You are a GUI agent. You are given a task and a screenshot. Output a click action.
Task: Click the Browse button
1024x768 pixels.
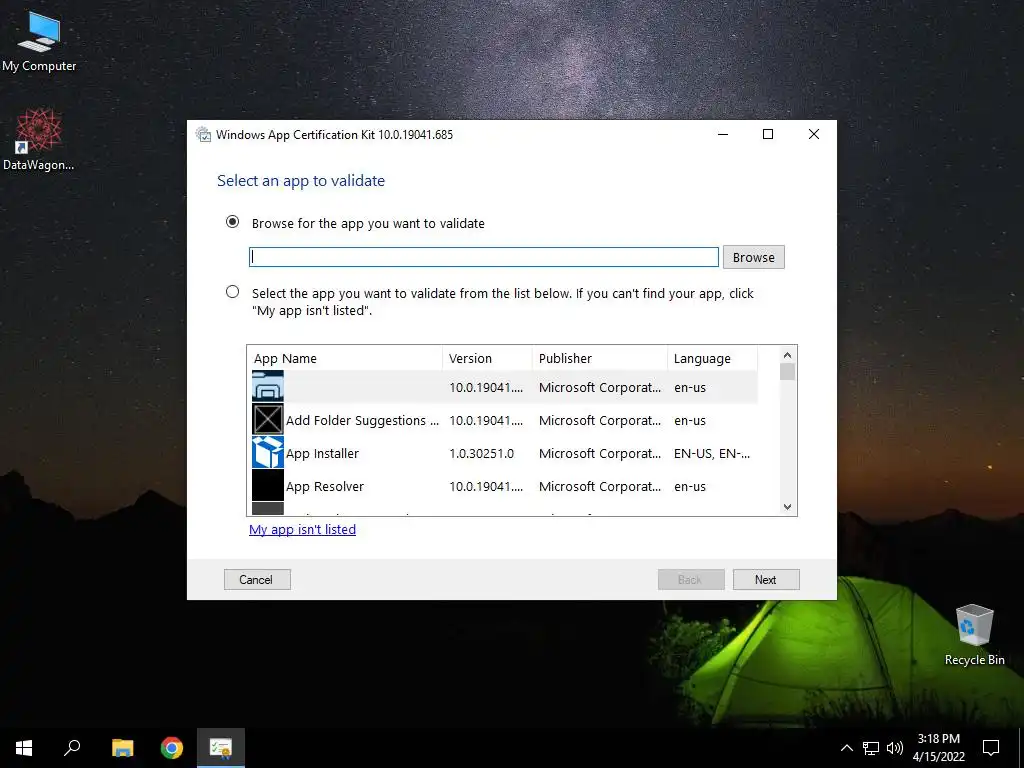pos(754,257)
